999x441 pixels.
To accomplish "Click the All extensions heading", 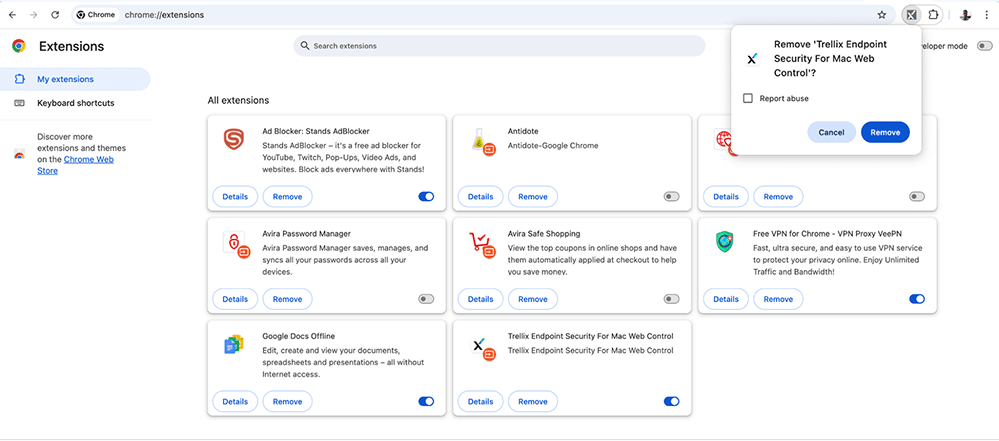I will tap(238, 100).
